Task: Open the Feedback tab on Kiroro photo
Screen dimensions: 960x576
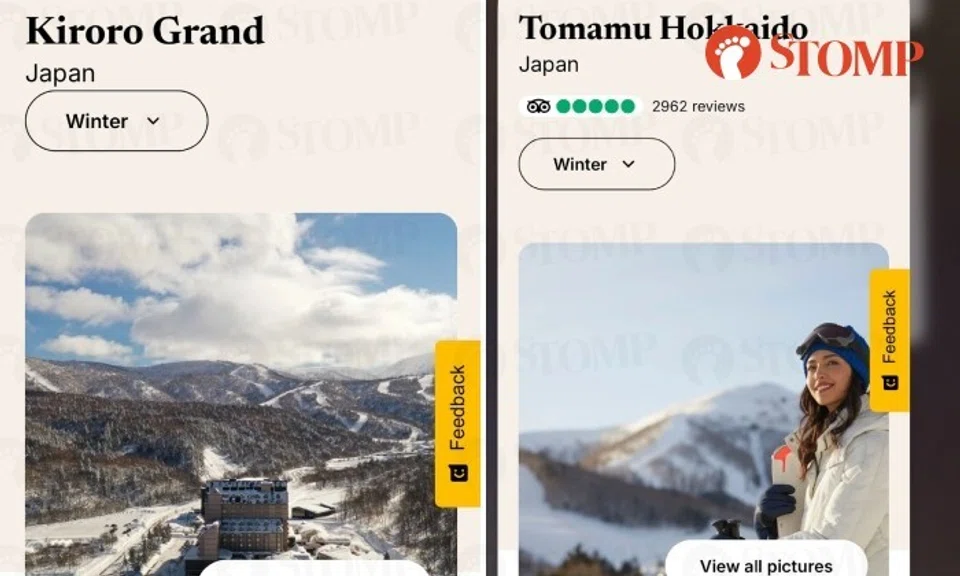Action: (x=457, y=424)
